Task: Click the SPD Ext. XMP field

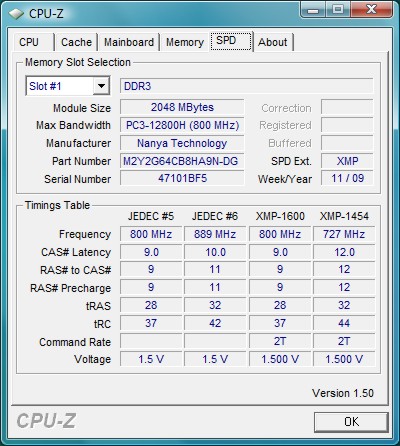Action: [347, 161]
